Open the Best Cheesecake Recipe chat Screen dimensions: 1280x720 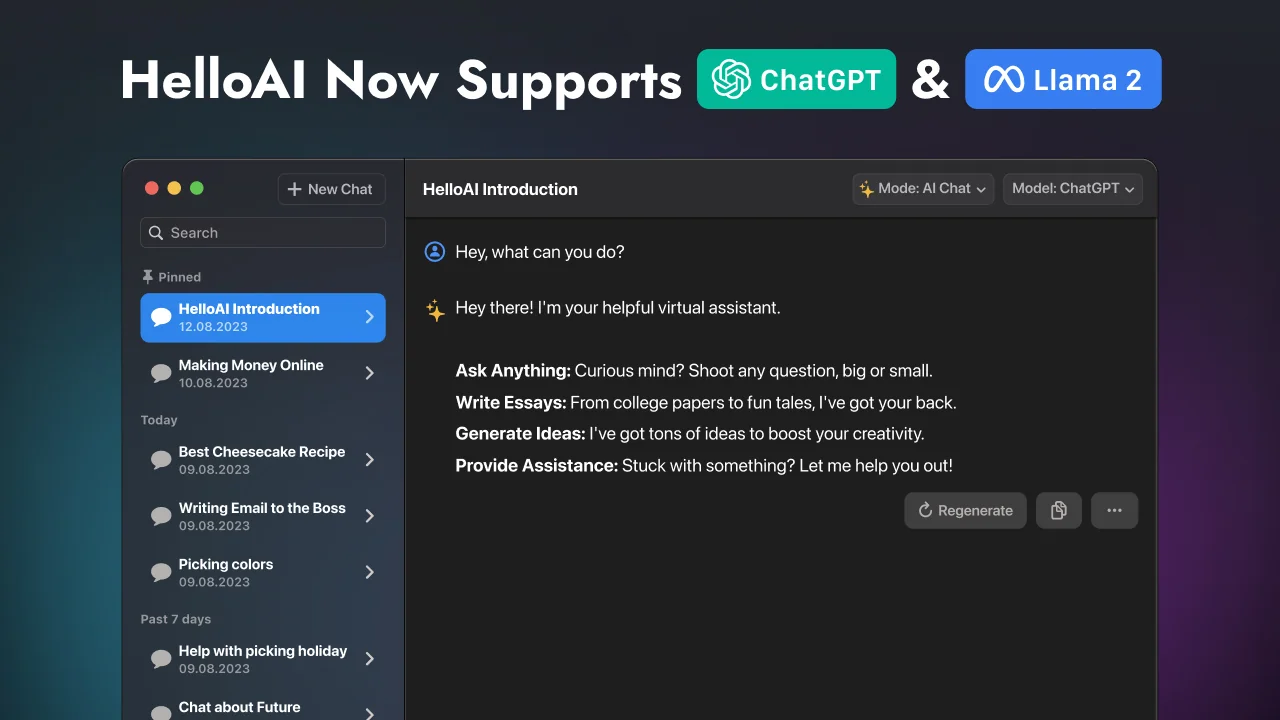[263, 460]
